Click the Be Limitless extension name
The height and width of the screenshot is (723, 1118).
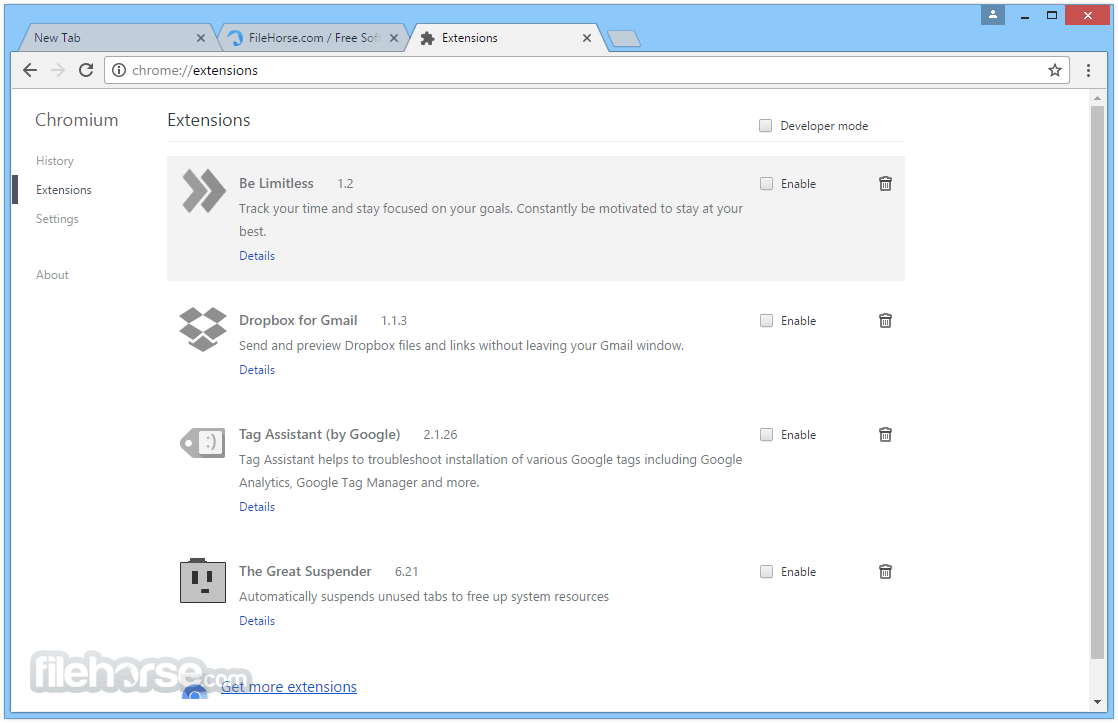pos(277,183)
